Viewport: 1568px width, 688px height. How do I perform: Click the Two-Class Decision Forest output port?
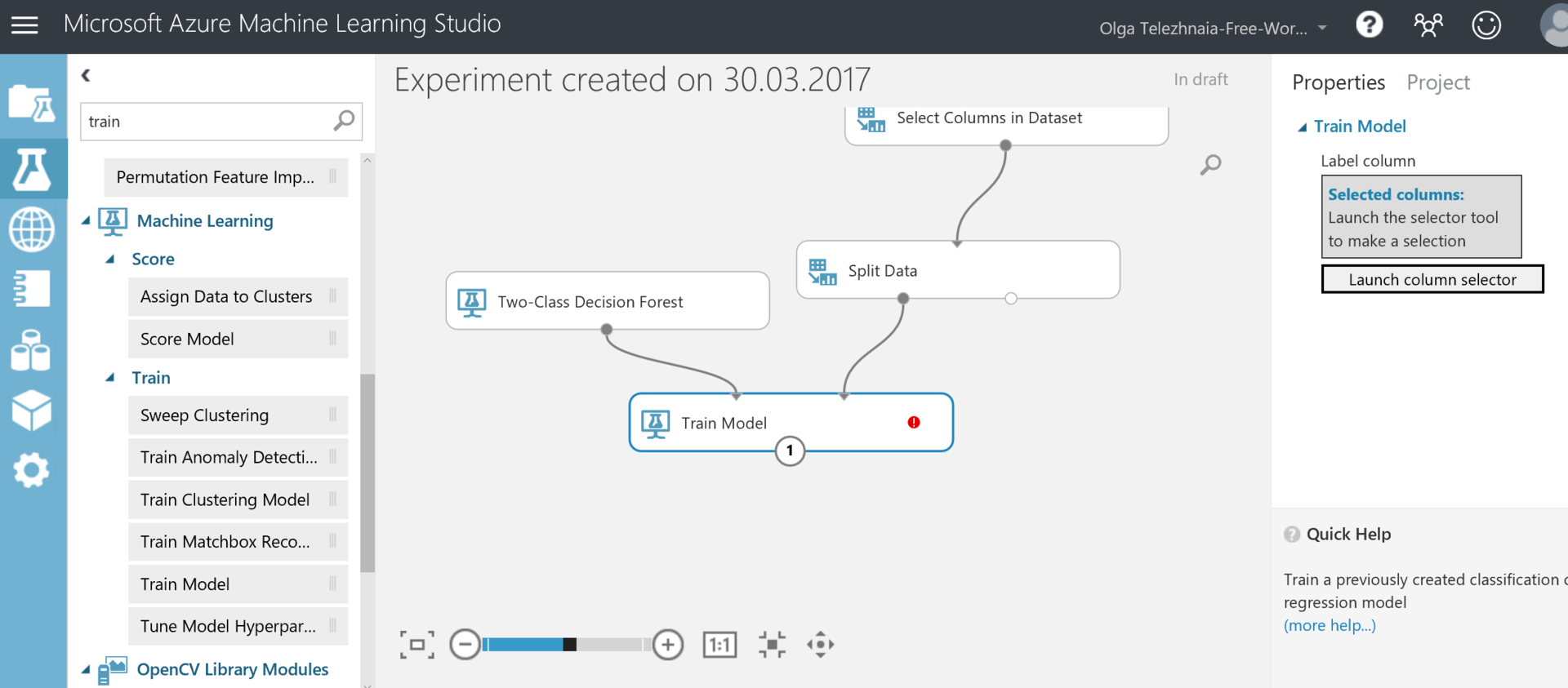tap(606, 330)
